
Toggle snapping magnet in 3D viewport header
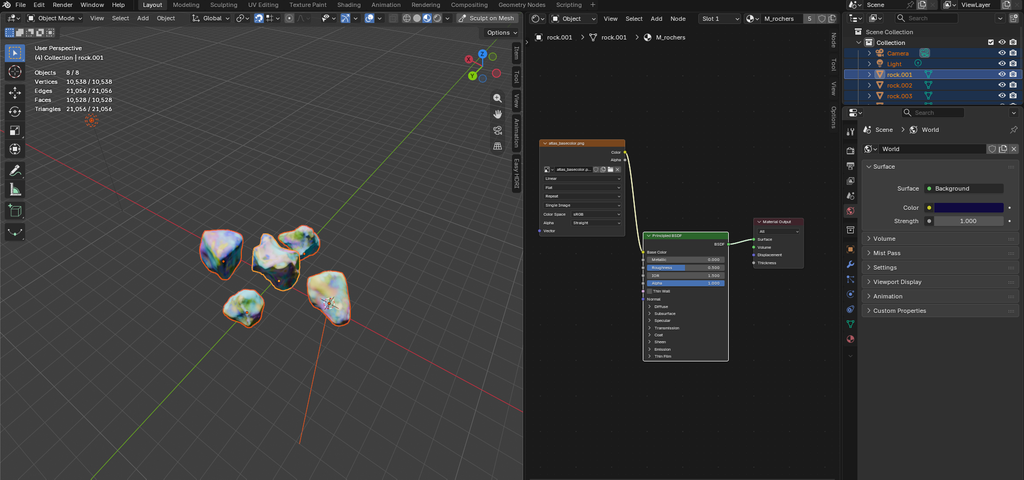259,18
